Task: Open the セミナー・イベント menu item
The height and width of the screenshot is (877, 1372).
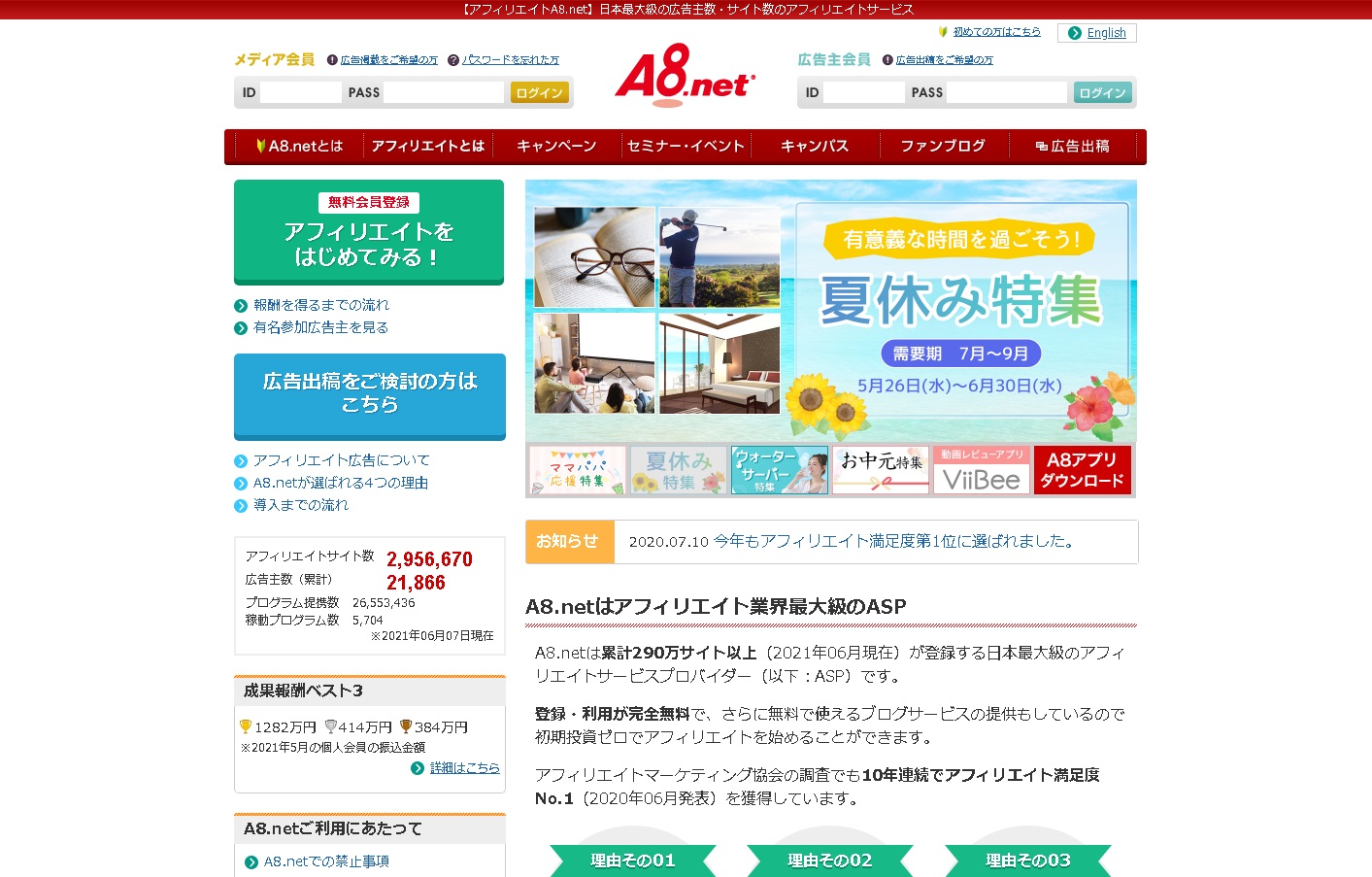Action: click(686, 146)
